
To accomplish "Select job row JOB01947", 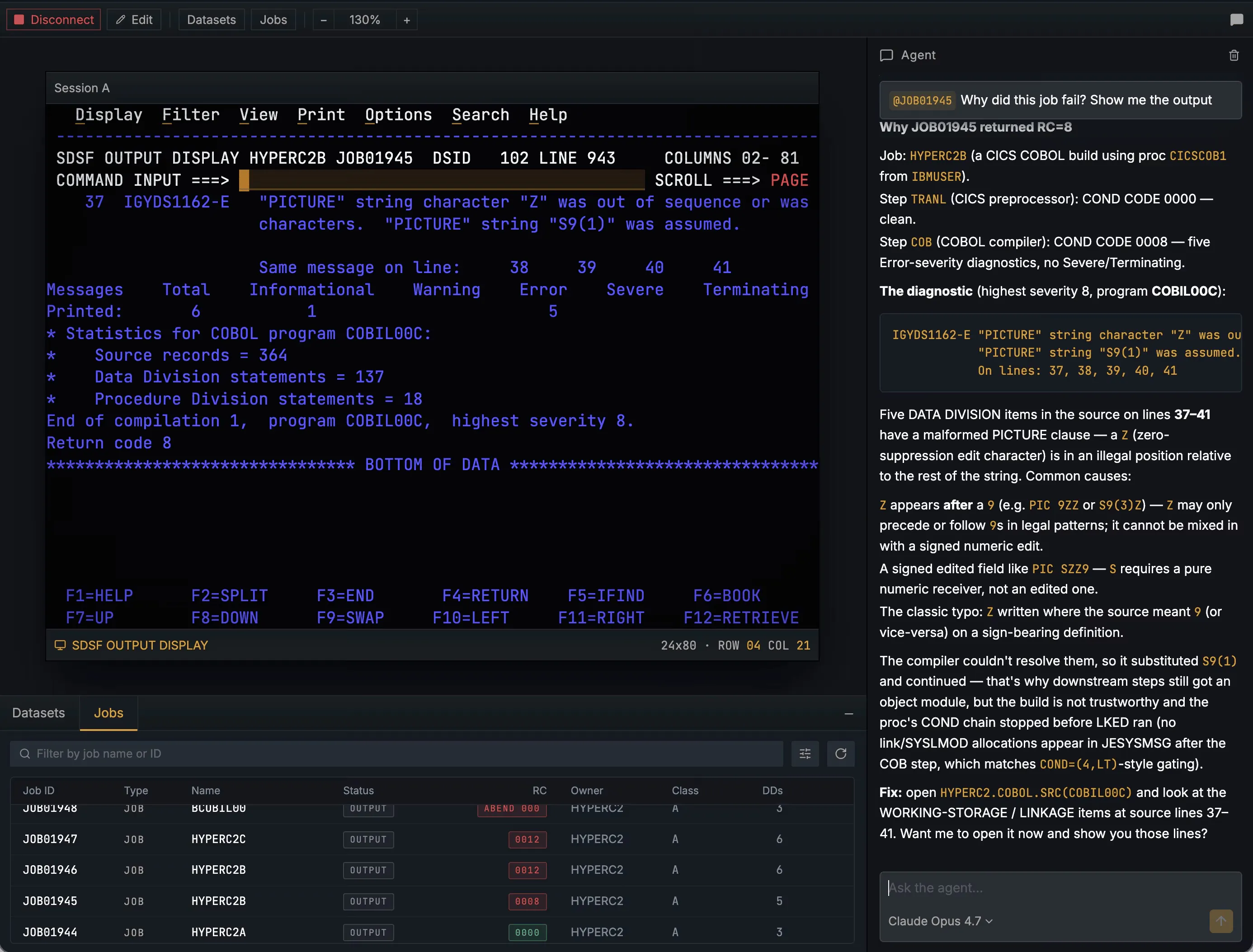I will 432,839.
